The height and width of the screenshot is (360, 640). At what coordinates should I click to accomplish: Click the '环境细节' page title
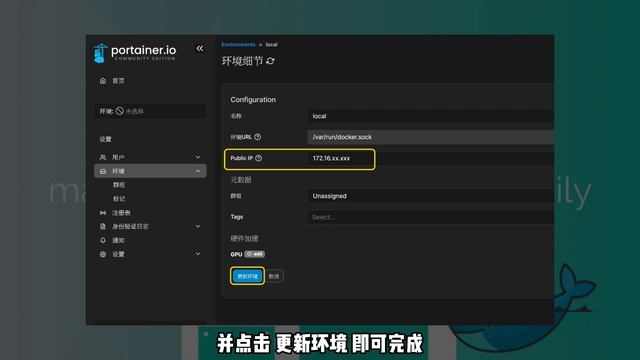pos(242,61)
